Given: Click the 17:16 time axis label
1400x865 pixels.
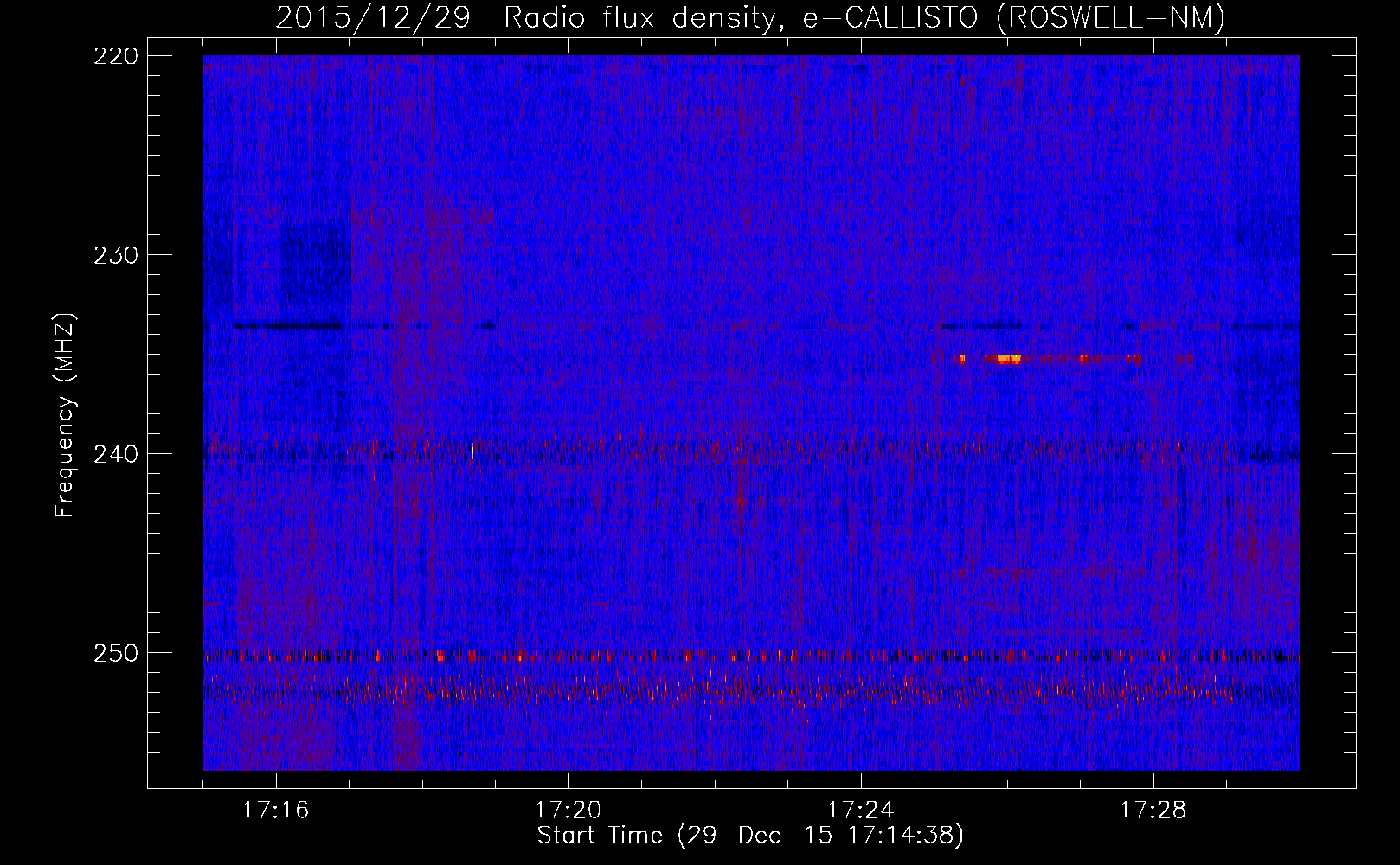Looking at the screenshot, I should click(275, 811).
